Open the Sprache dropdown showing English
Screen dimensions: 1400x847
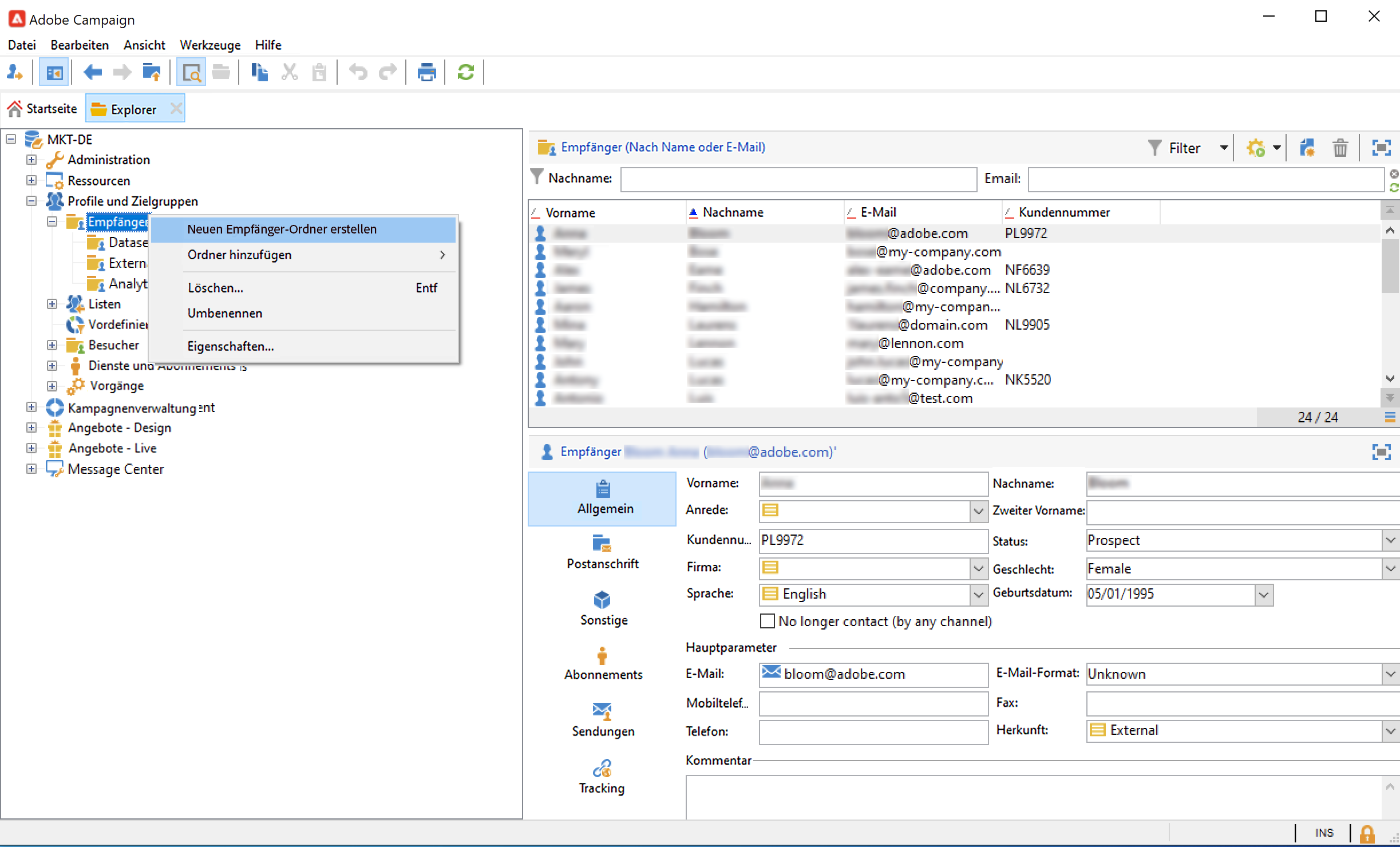coord(978,594)
